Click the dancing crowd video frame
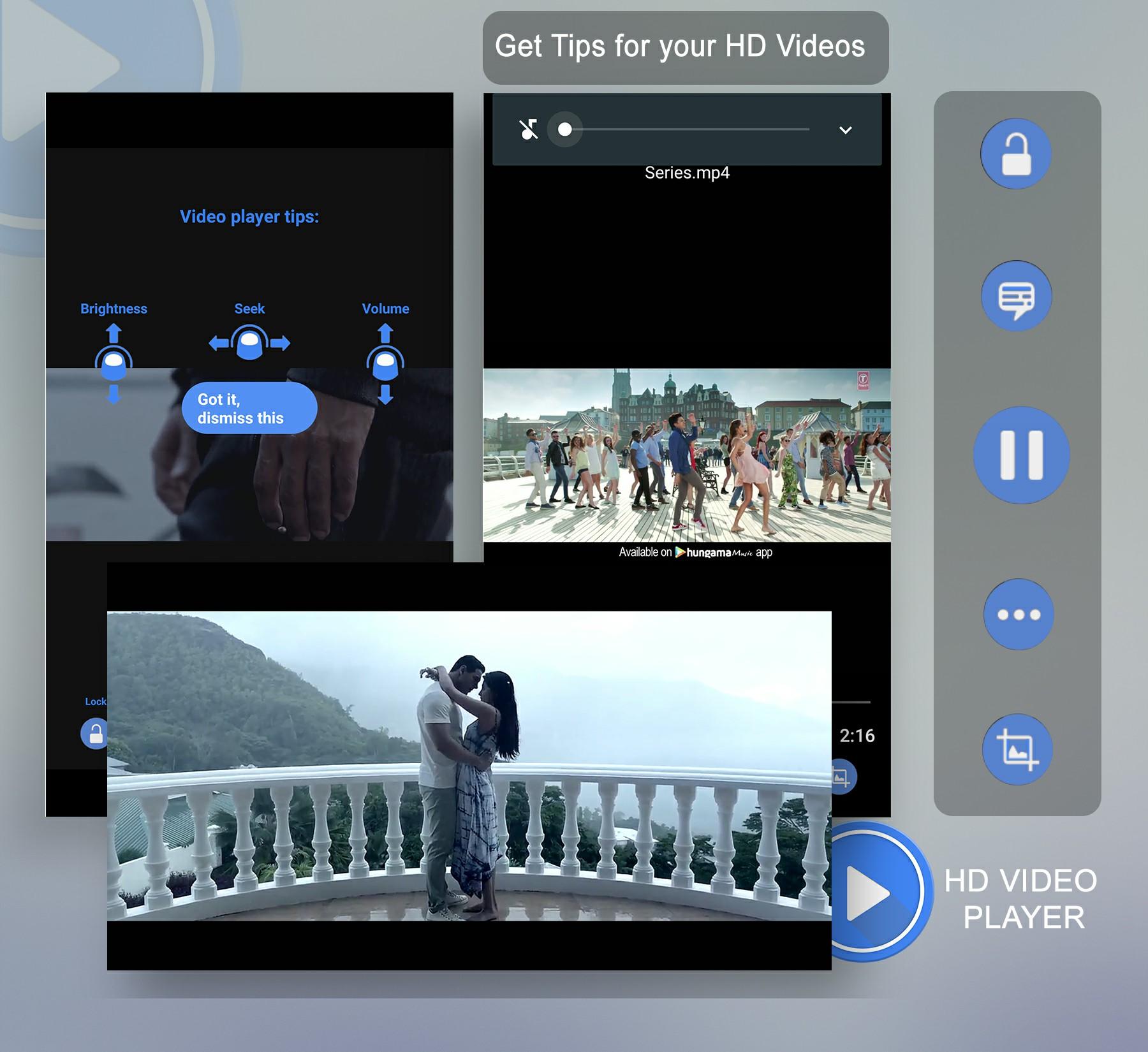 [x=687, y=455]
